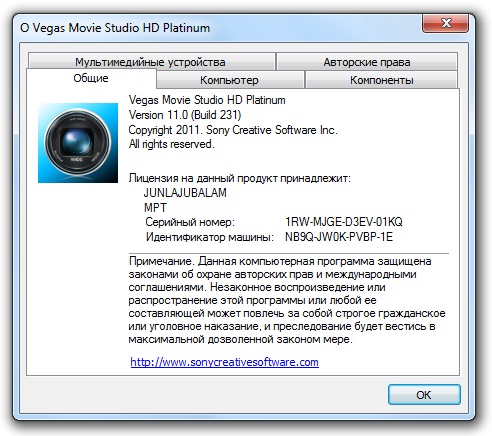Open the Компоненты tab
This screenshot has width=492, height=436.
pos(381,80)
